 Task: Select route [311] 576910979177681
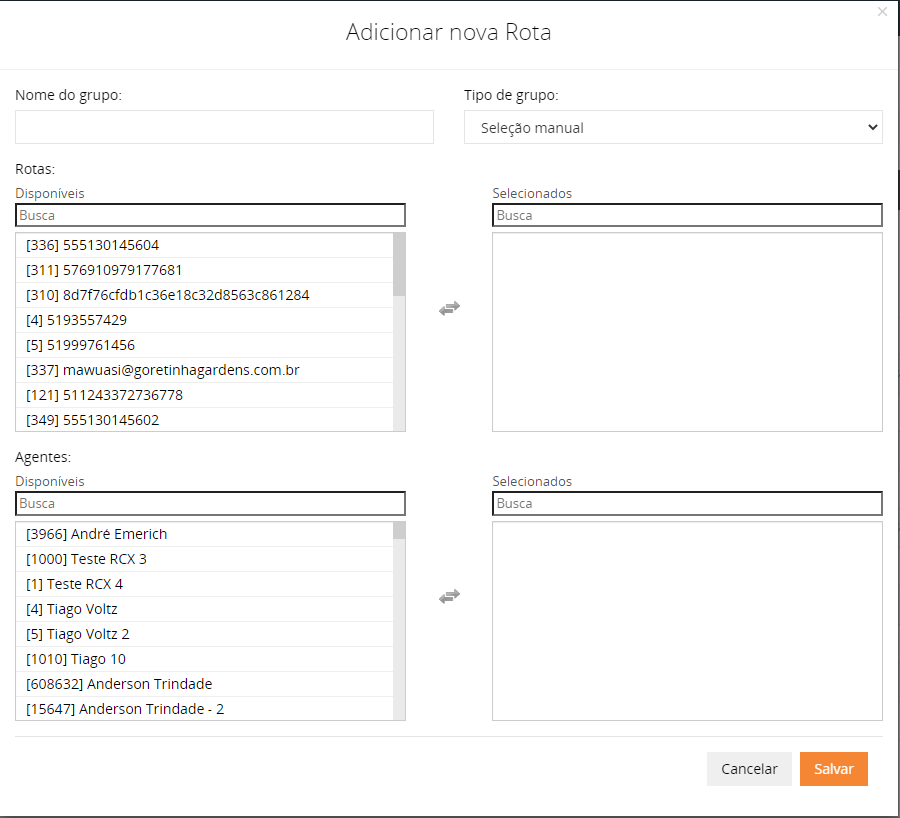point(204,270)
